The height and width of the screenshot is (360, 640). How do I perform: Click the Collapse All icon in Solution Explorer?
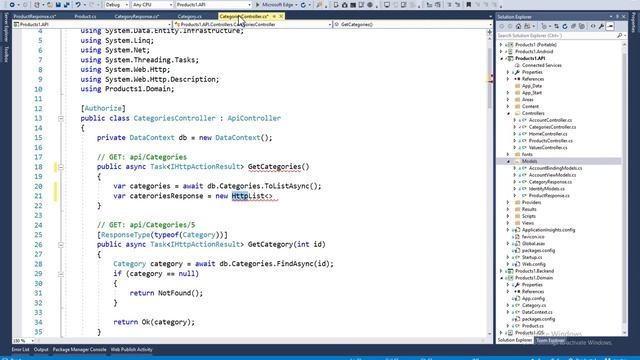tap(573, 26)
